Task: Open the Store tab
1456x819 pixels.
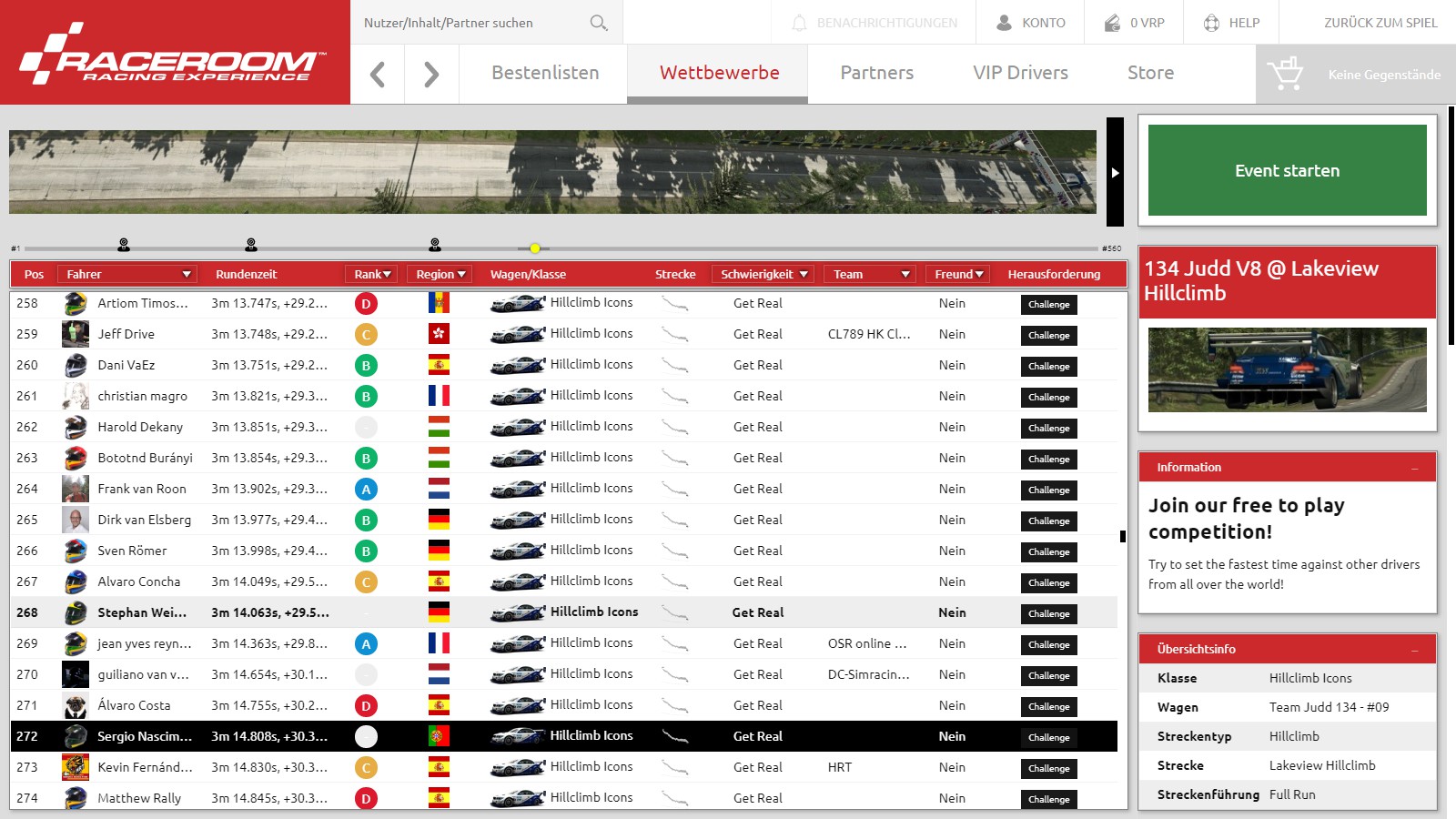Action: pyautogui.click(x=1150, y=73)
